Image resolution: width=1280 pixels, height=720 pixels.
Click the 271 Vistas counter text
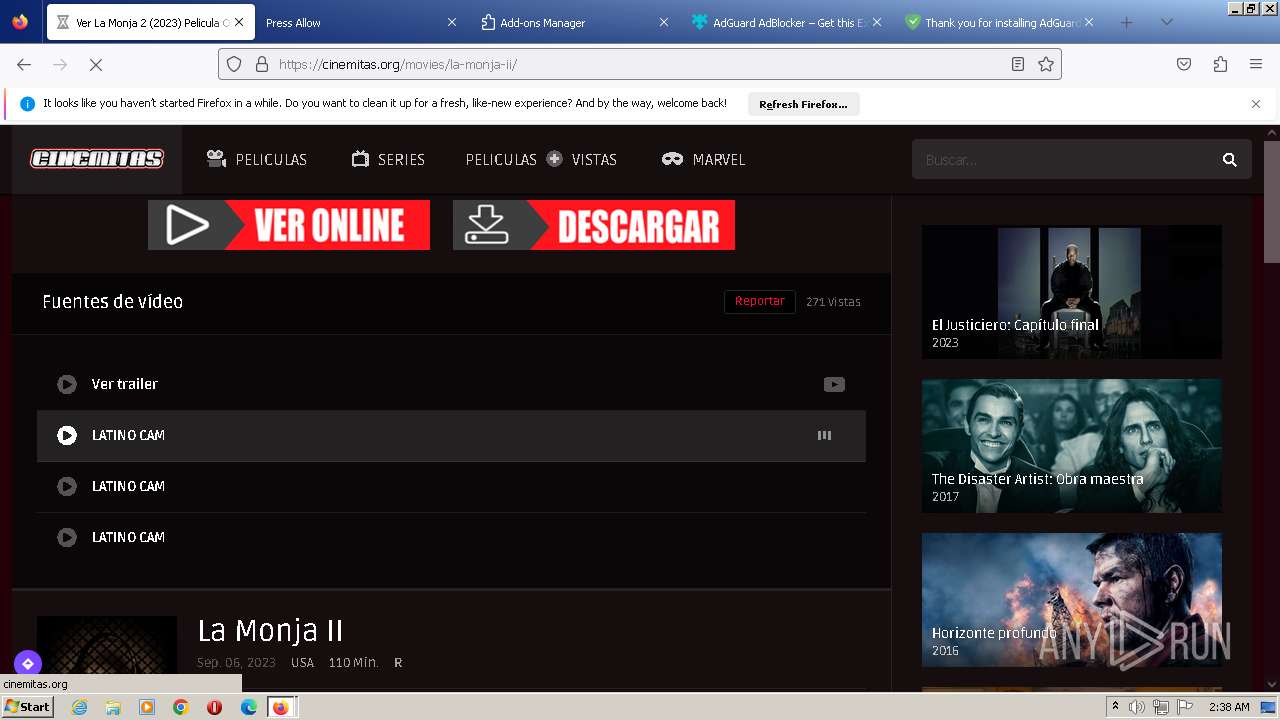coord(833,302)
